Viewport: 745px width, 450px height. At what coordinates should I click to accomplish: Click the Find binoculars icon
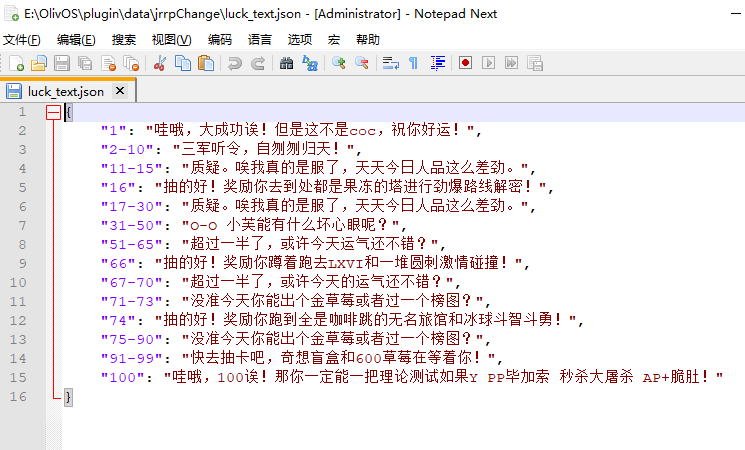click(286, 63)
